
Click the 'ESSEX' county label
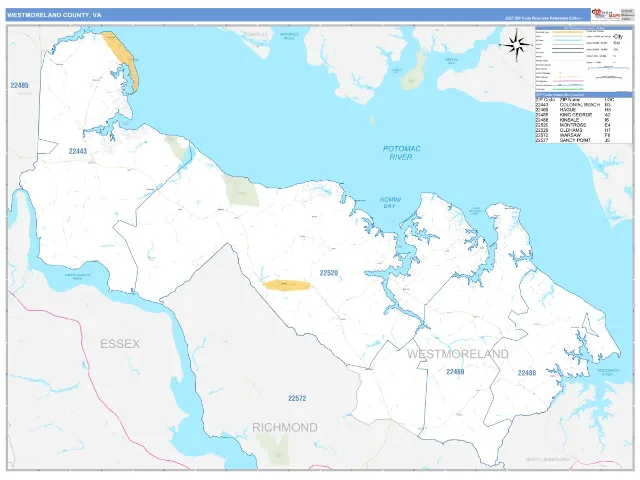pyautogui.click(x=120, y=344)
